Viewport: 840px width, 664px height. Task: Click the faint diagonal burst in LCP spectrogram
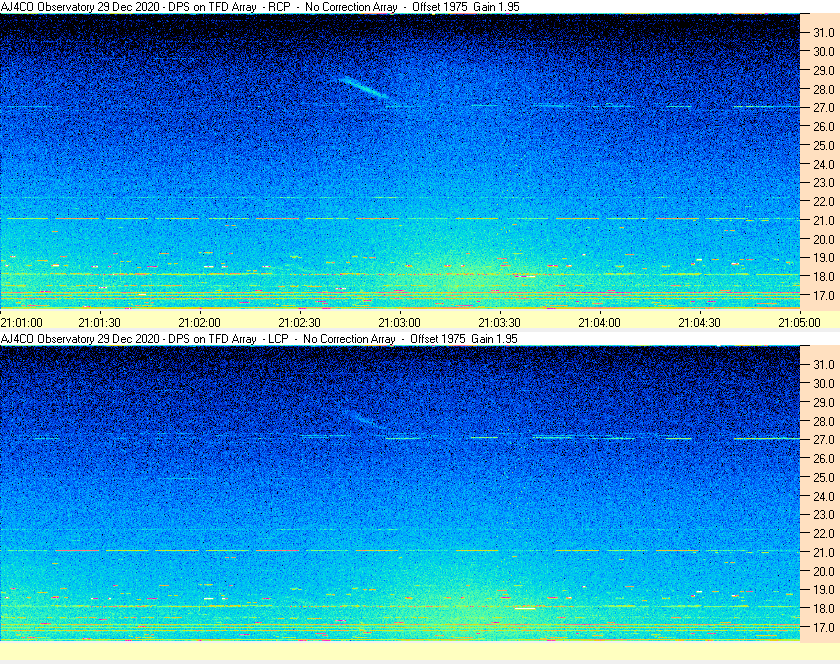367,420
